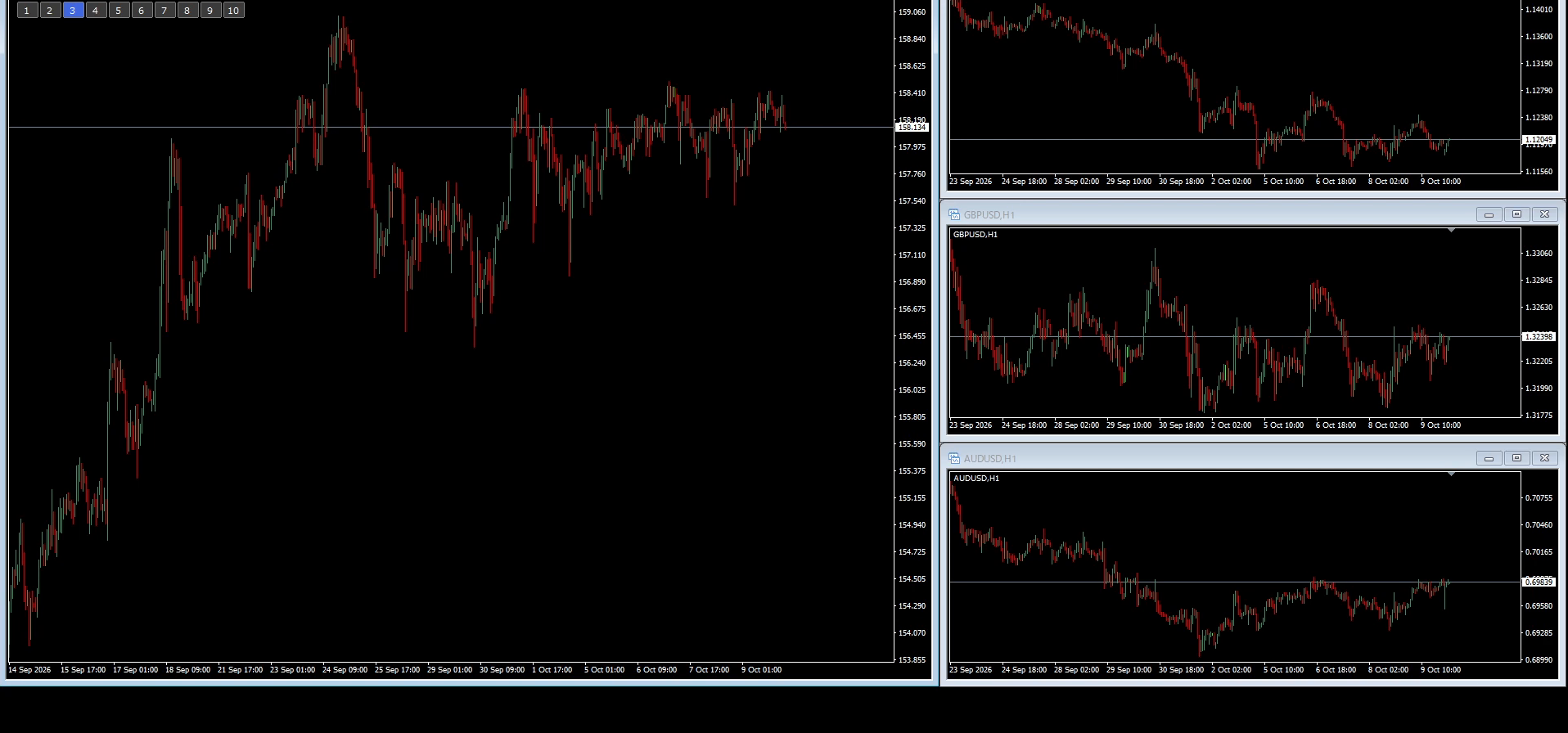This screenshot has width=1568, height=733.
Task: Click the '24 Sep 09:00' time label on main chart
Action: point(345,670)
